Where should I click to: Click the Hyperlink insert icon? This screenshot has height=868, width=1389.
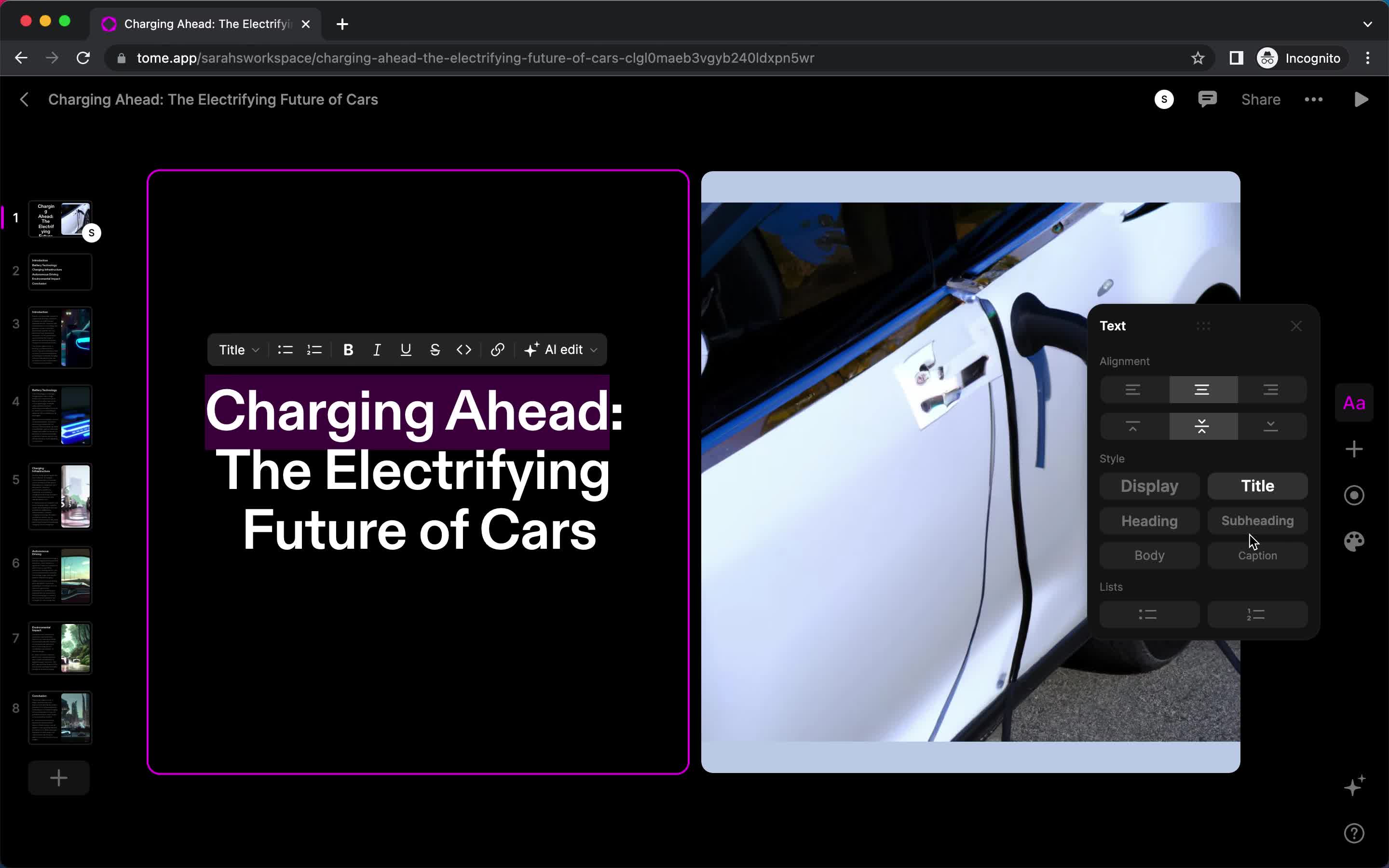pyautogui.click(x=497, y=349)
